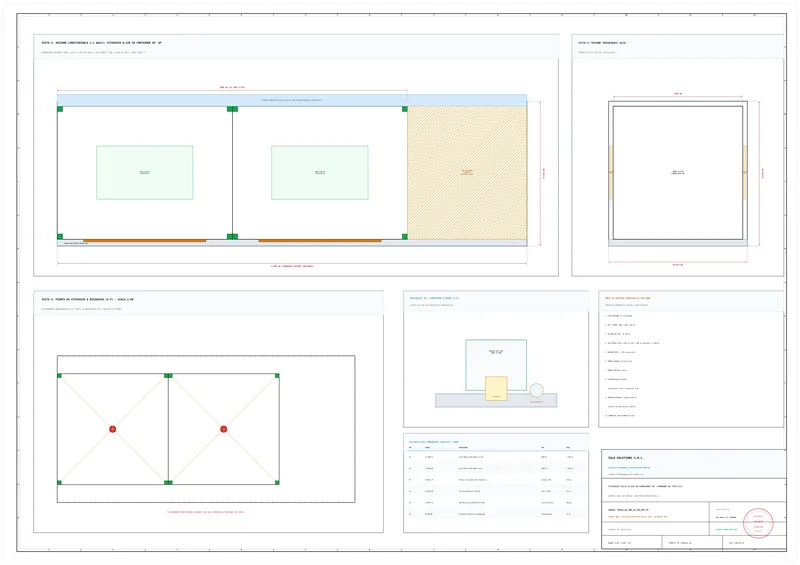Click the left red center marker in plan view
Screen dimensions: 800x565
[113, 429]
